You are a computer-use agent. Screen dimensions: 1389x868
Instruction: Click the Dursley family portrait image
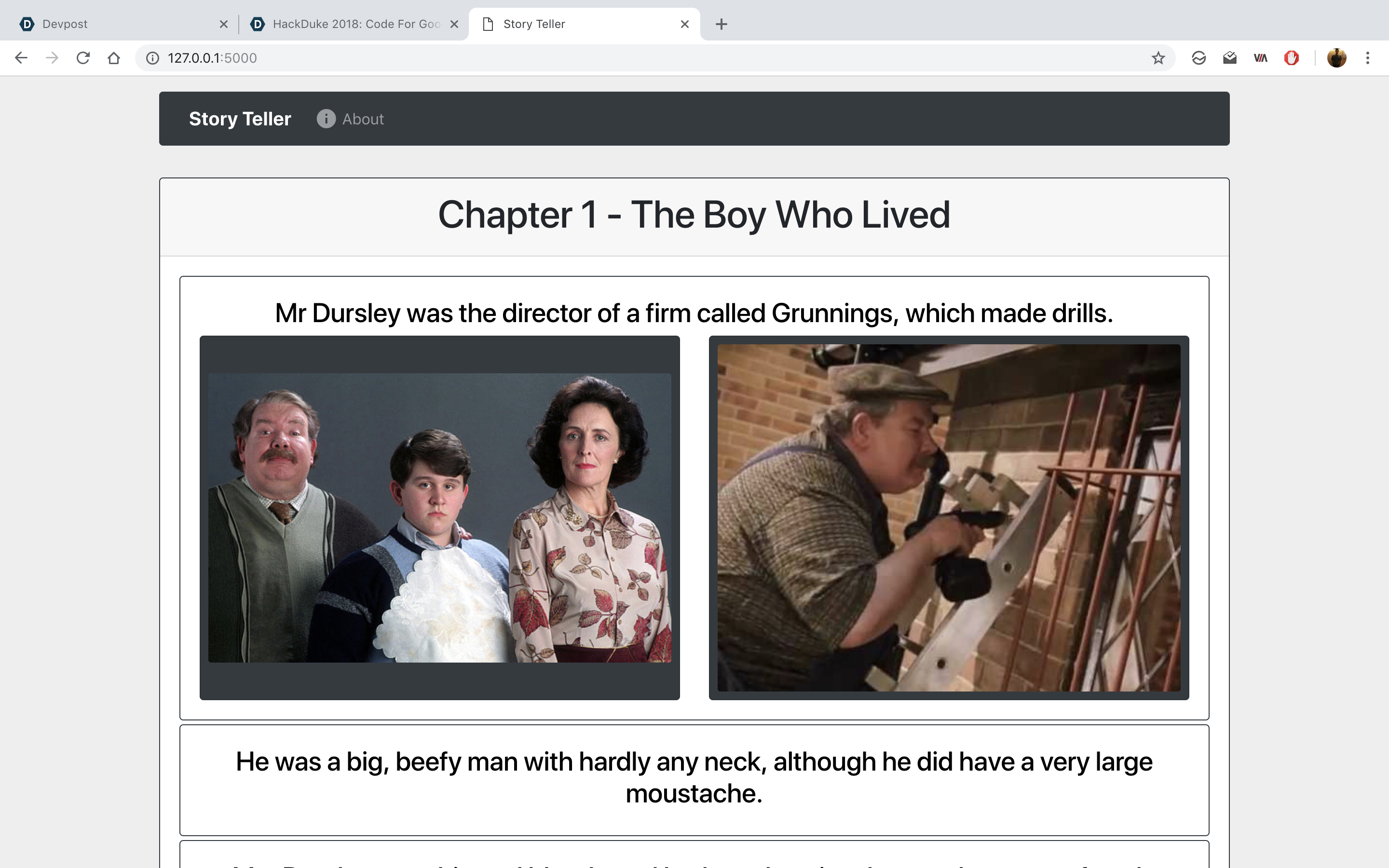(x=440, y=518)
